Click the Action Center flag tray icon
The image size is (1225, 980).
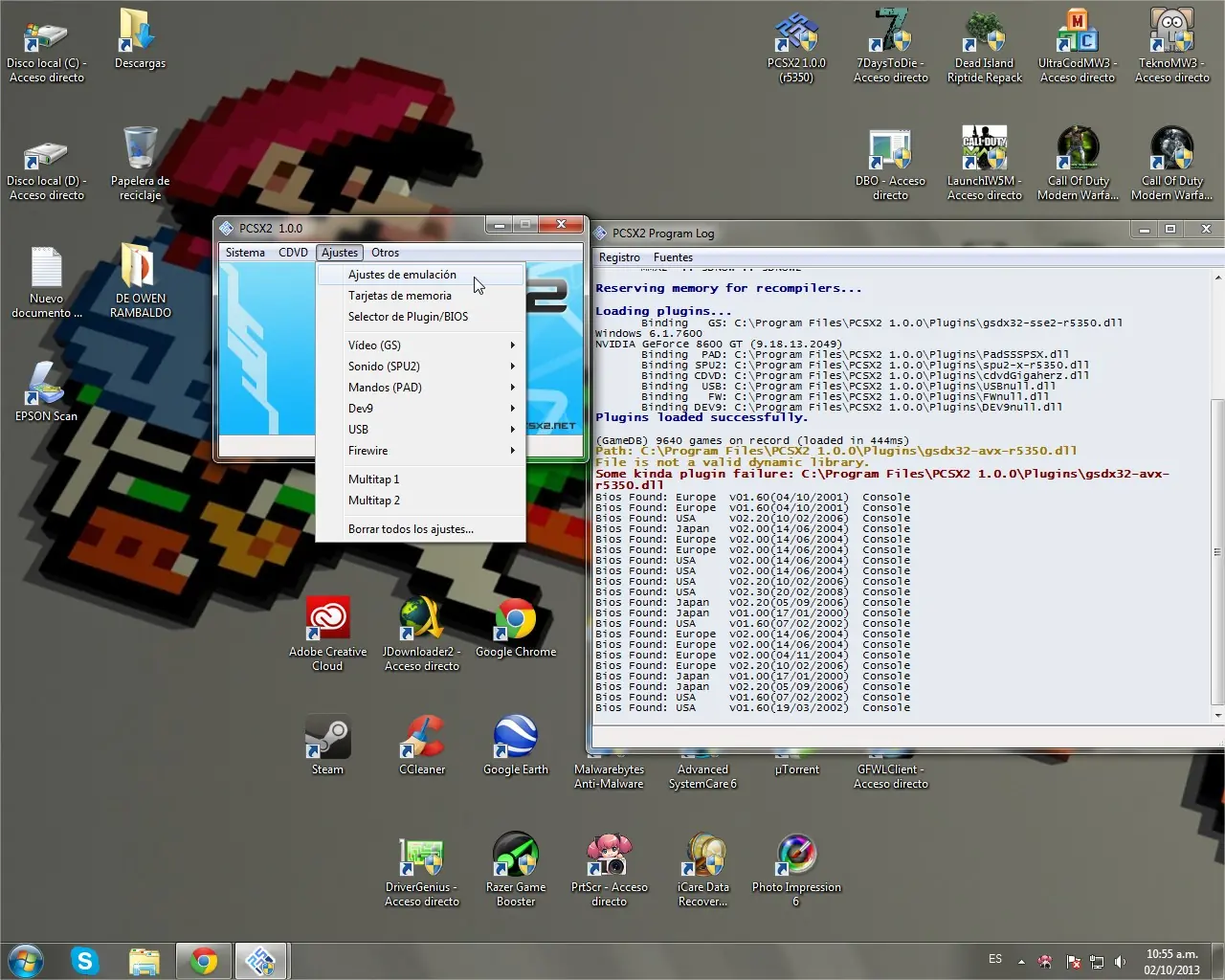click(1074, 961)
